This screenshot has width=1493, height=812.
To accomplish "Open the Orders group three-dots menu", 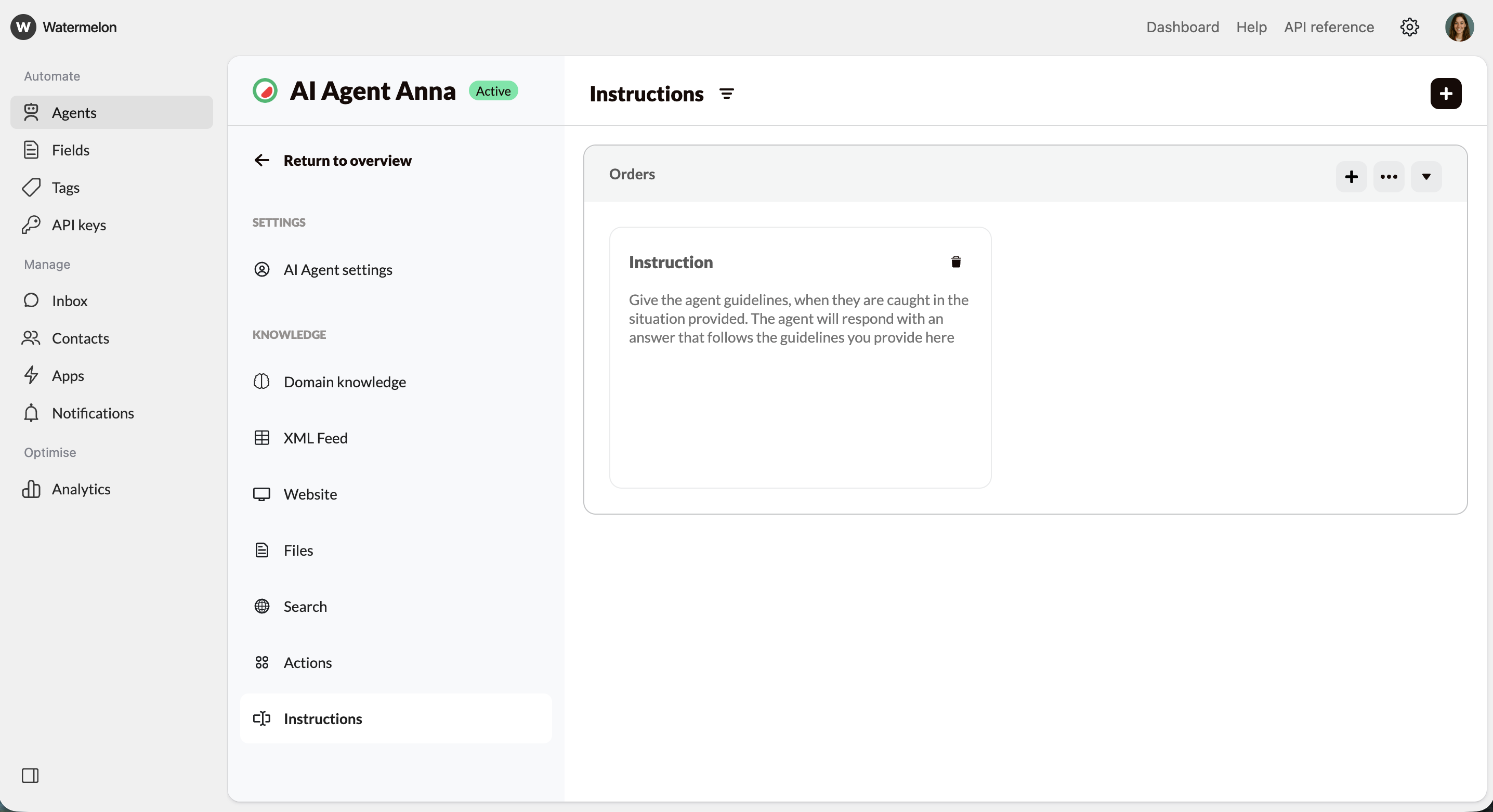I will [x=1389, y=177].
